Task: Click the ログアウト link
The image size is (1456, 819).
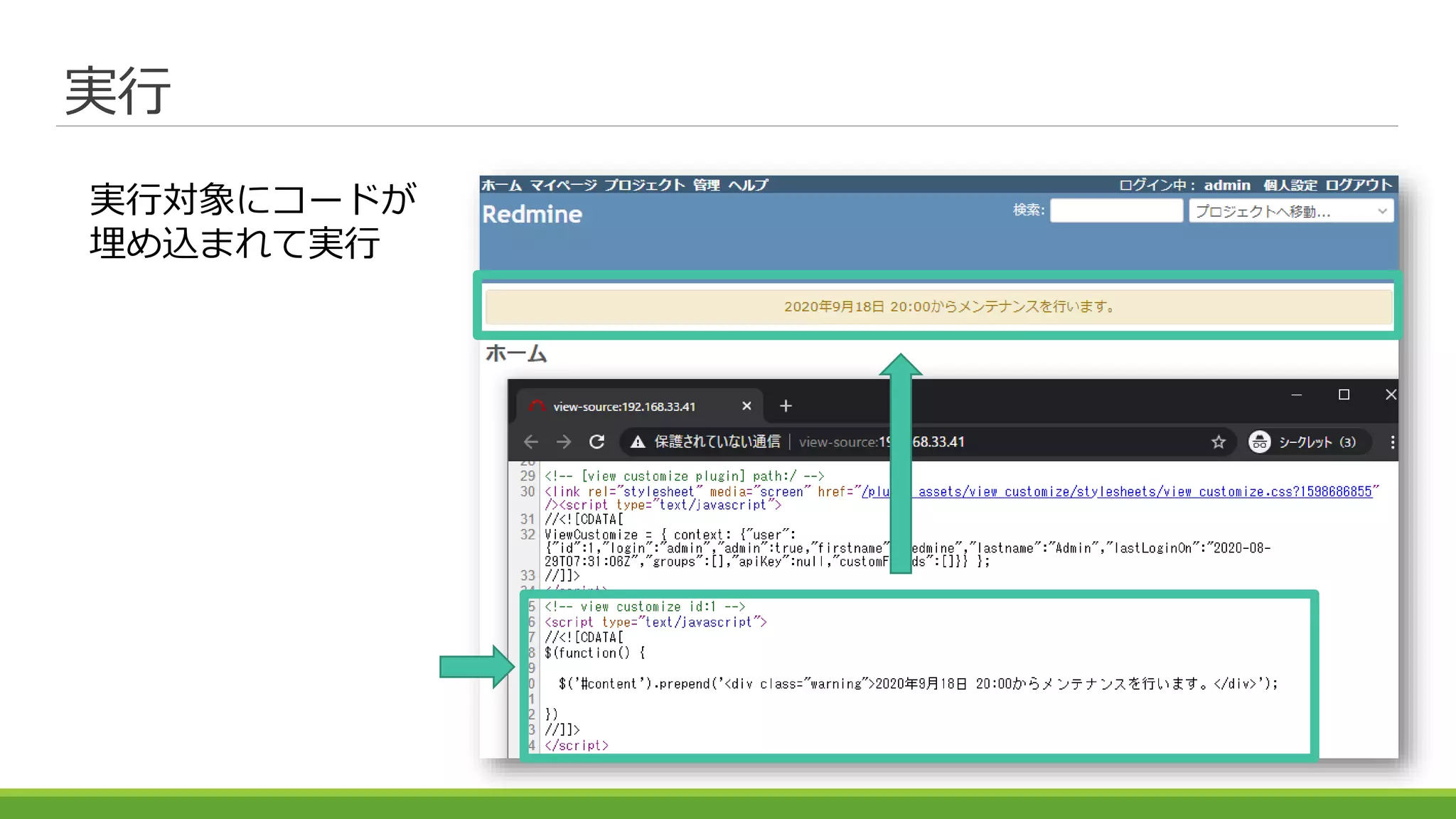Action: click(x=1358, y=185)
